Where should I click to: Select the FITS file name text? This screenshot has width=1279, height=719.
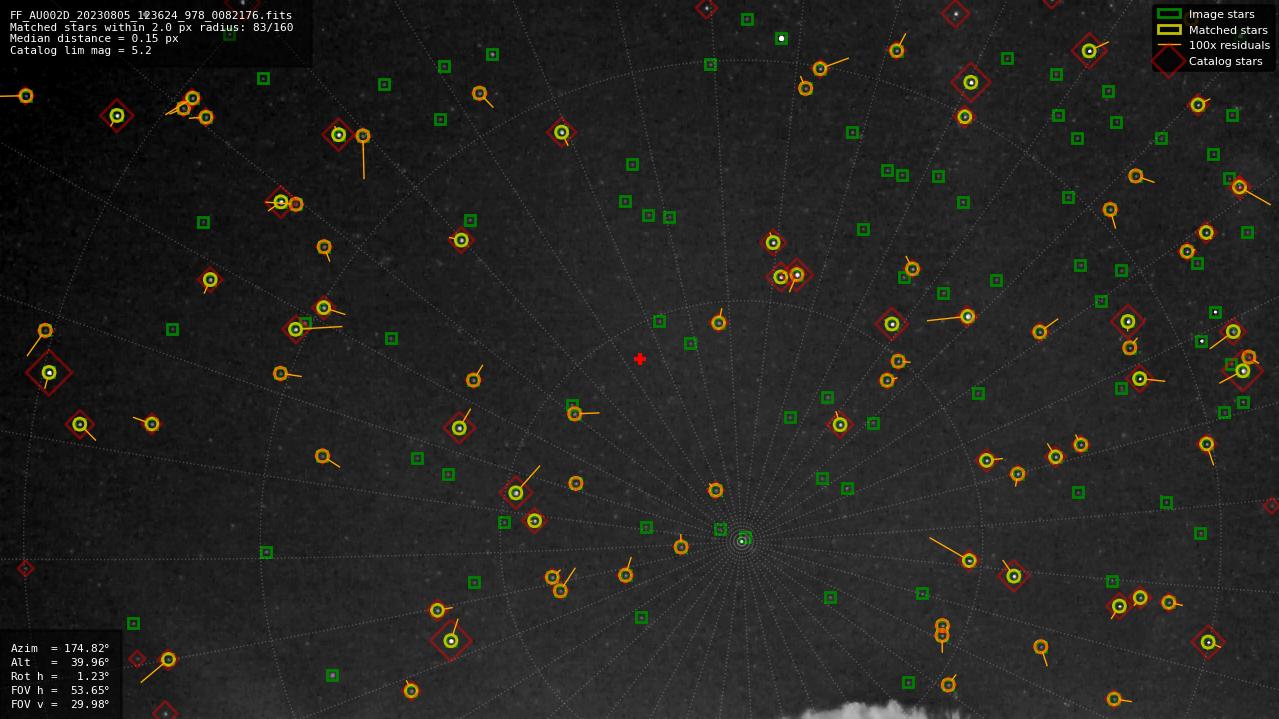pos(151,16)
